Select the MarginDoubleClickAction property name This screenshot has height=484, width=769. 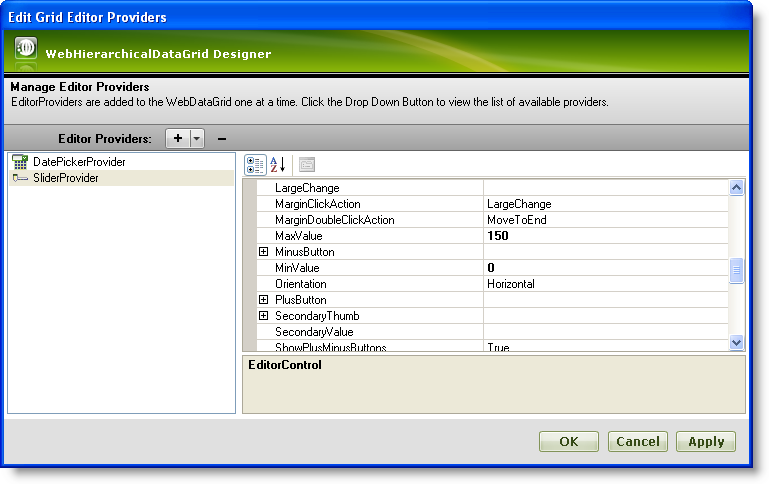[334, 220]
